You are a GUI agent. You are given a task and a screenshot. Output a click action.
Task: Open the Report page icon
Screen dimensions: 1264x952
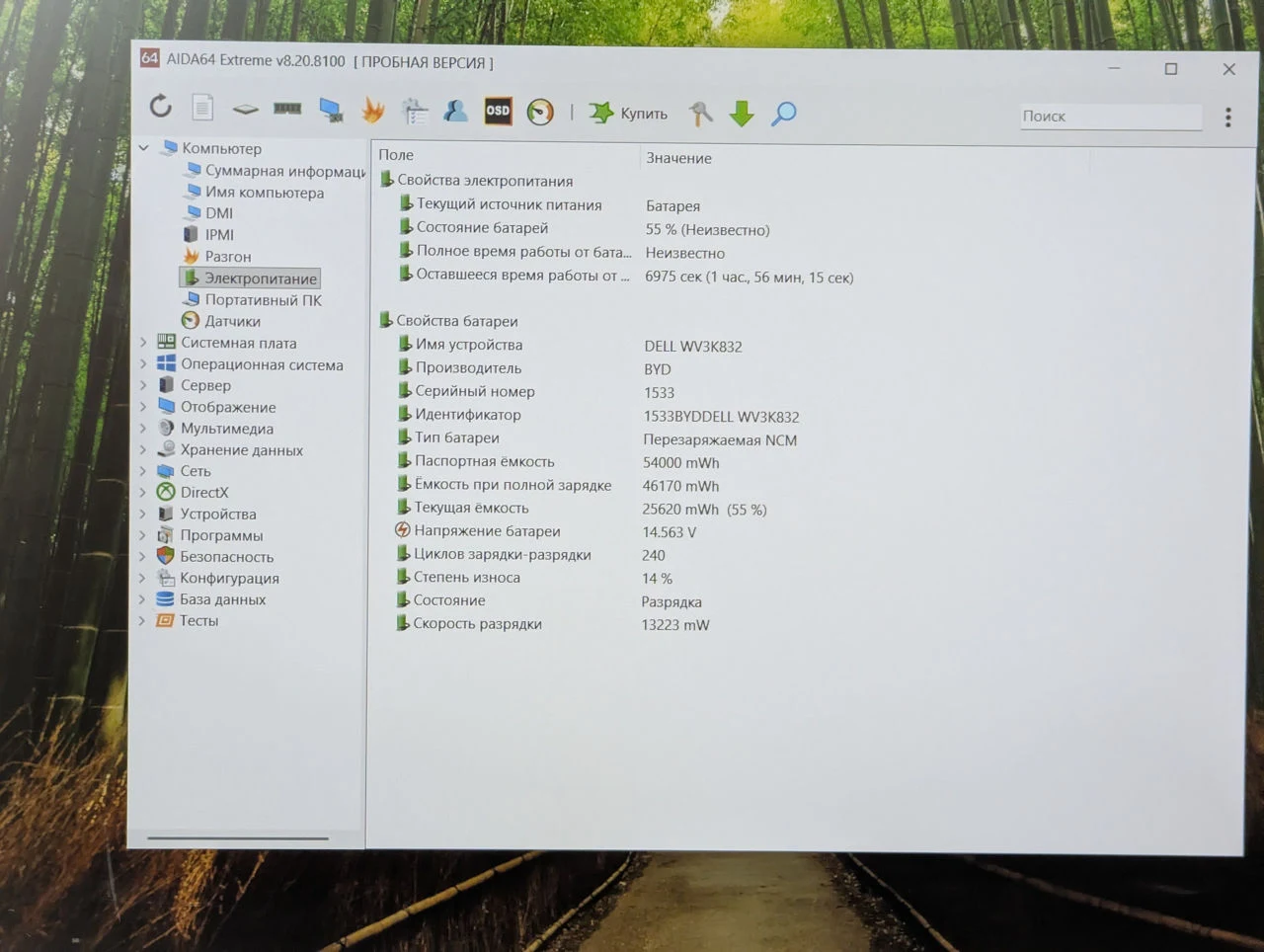pyautogui.click(x=202, y=107)
